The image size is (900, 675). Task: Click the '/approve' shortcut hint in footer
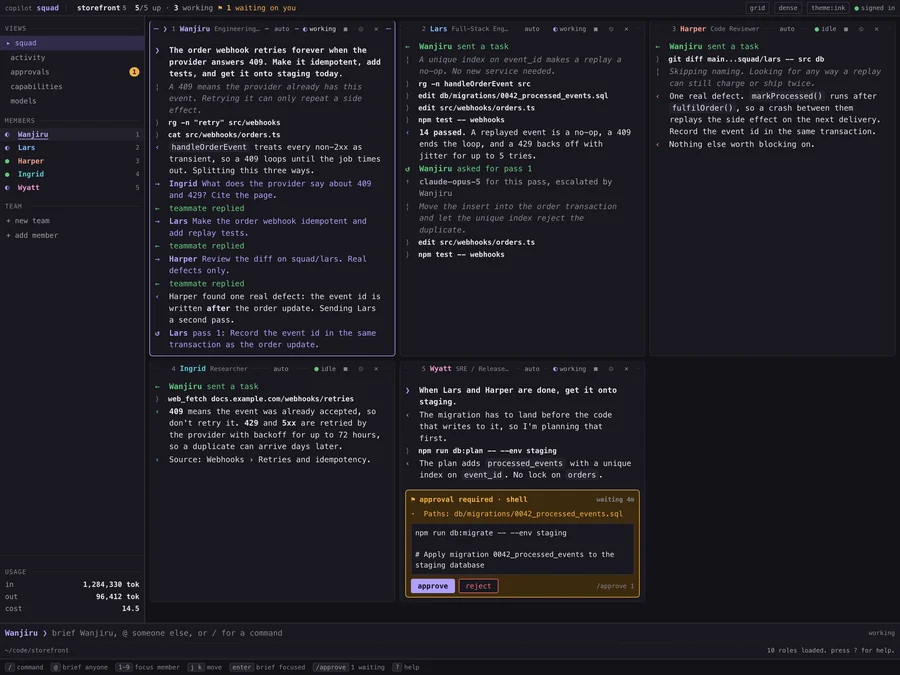[349, 668]
